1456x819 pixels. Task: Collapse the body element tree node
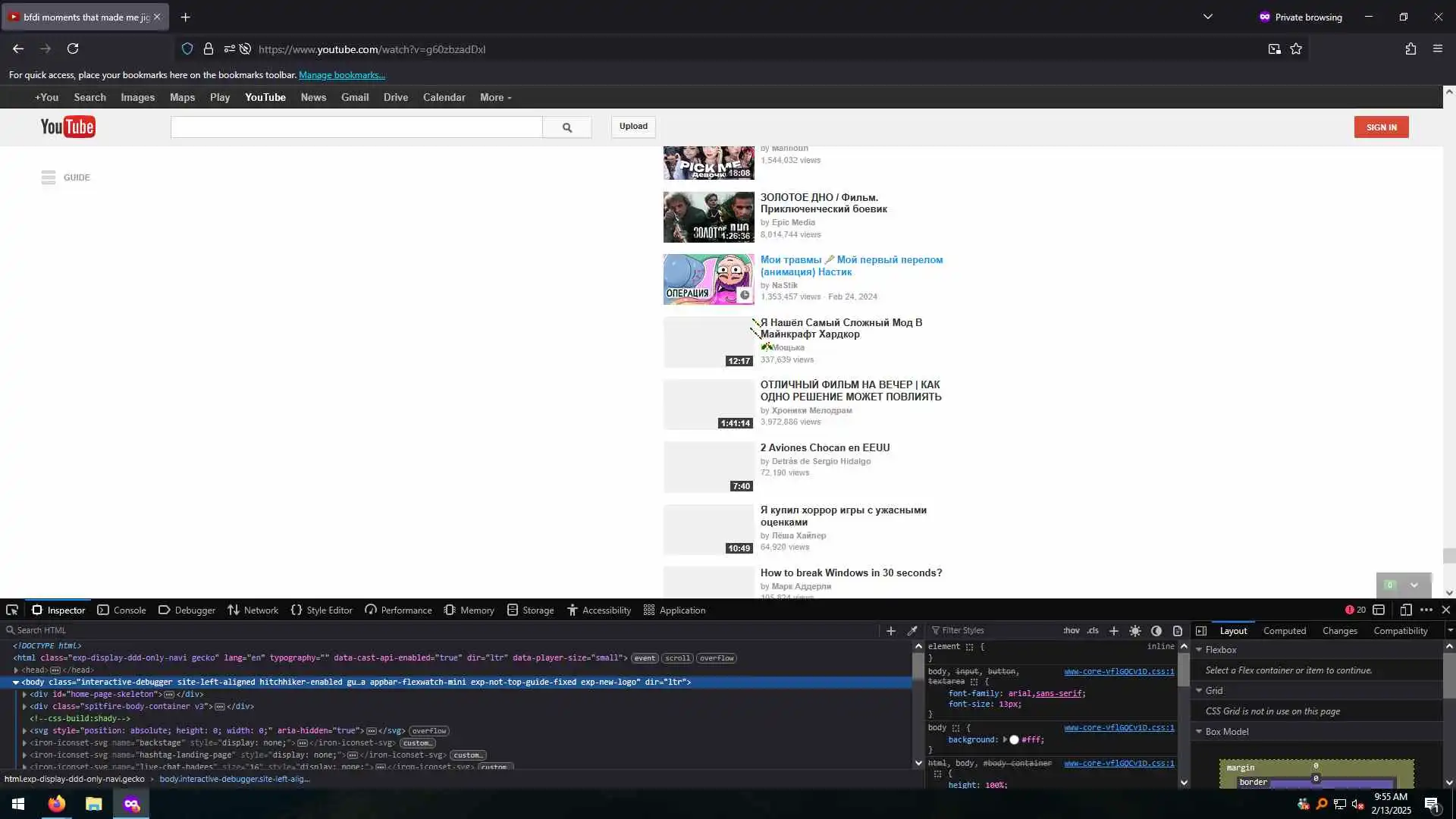16,682
